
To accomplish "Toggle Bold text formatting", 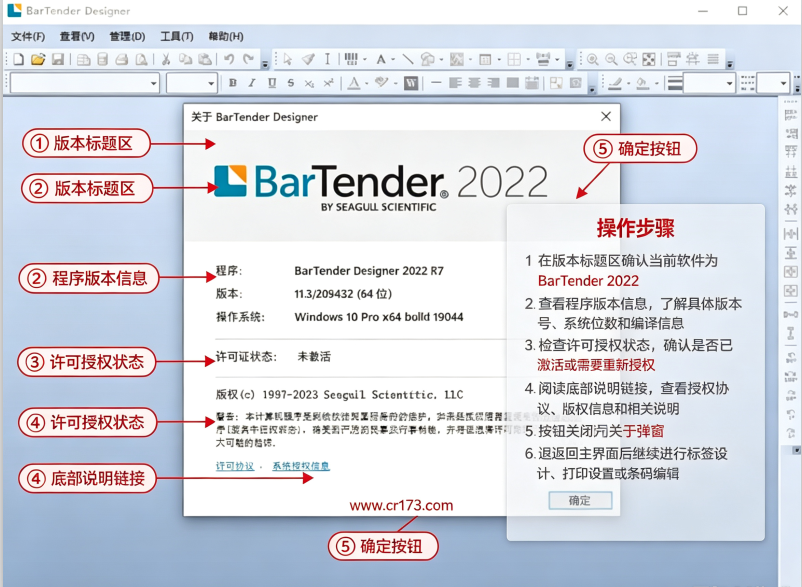I will click(x=233, y=83).
